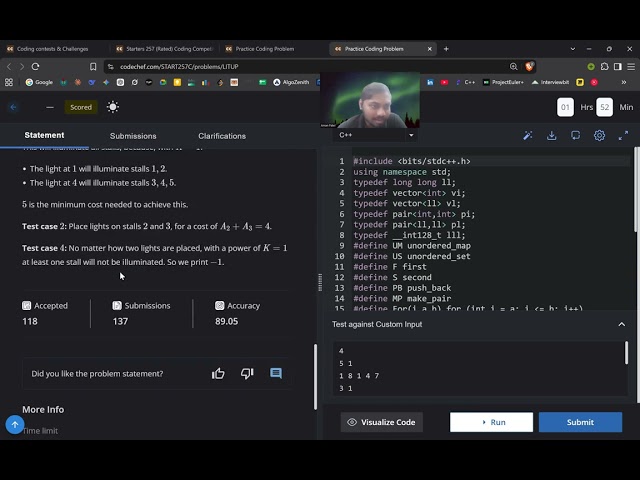The height and width of the screenshot is (480, 640).
Task: Run the code
Action: 491,422
